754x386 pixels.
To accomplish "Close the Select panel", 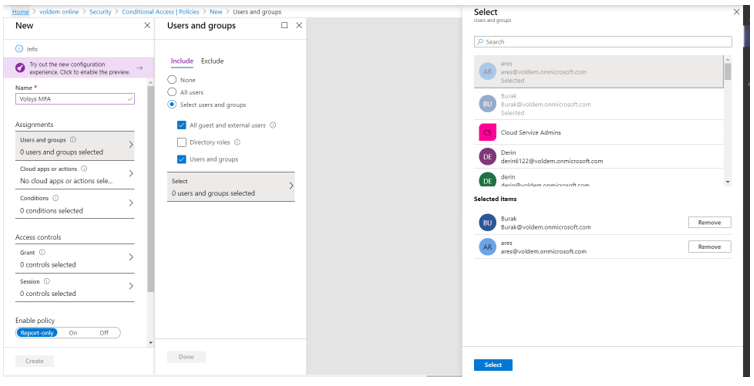I will [736, 12].
